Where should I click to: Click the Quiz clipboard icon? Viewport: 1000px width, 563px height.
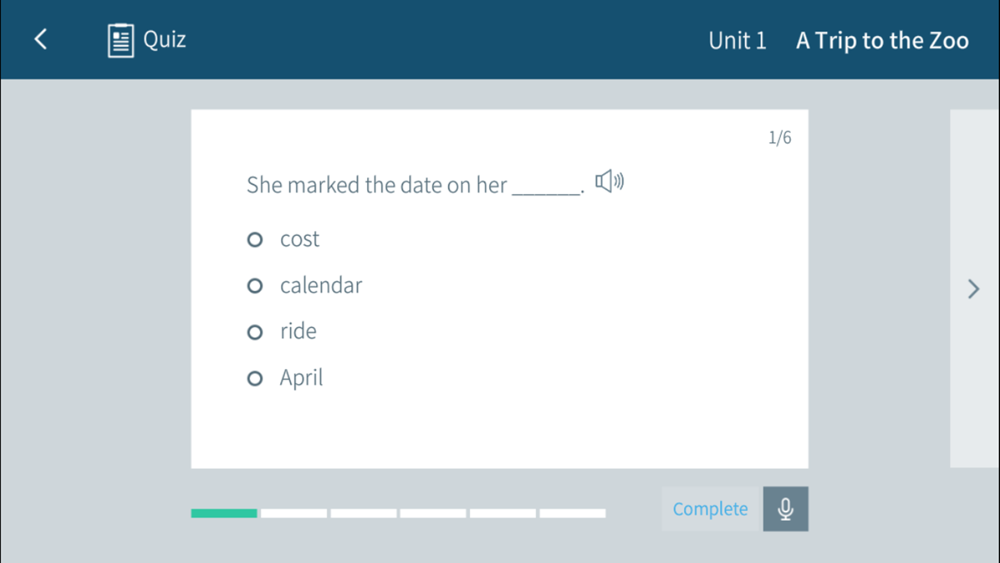click(x=121, y=40)
